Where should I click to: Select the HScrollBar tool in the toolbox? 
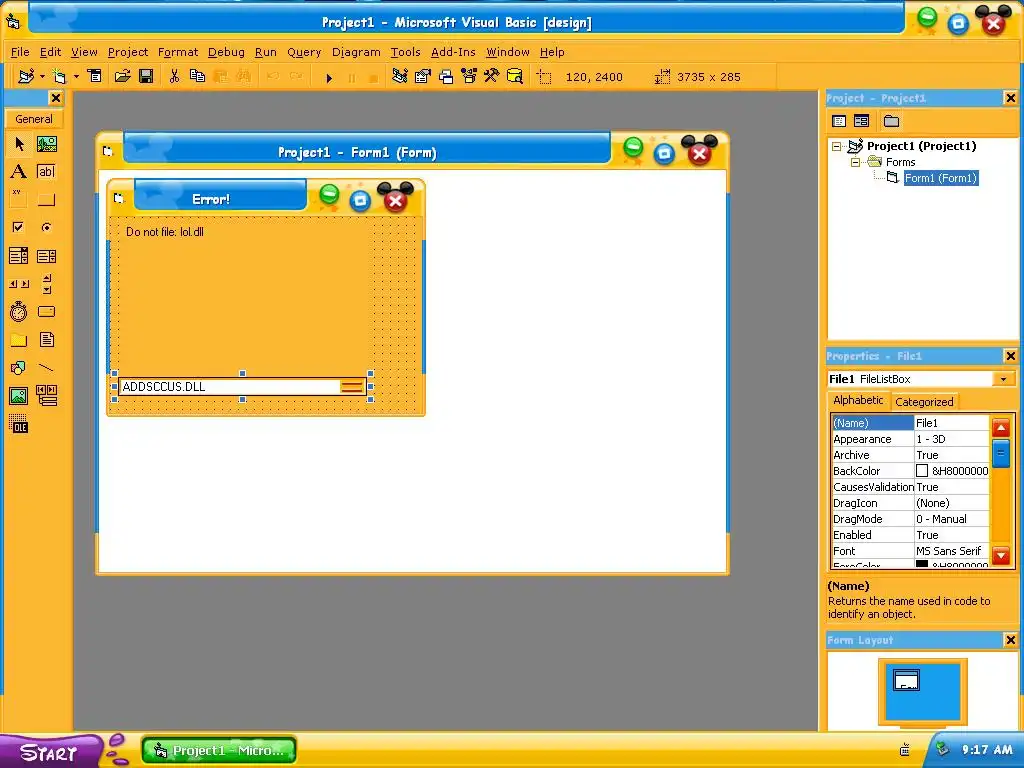coord(19,283)
